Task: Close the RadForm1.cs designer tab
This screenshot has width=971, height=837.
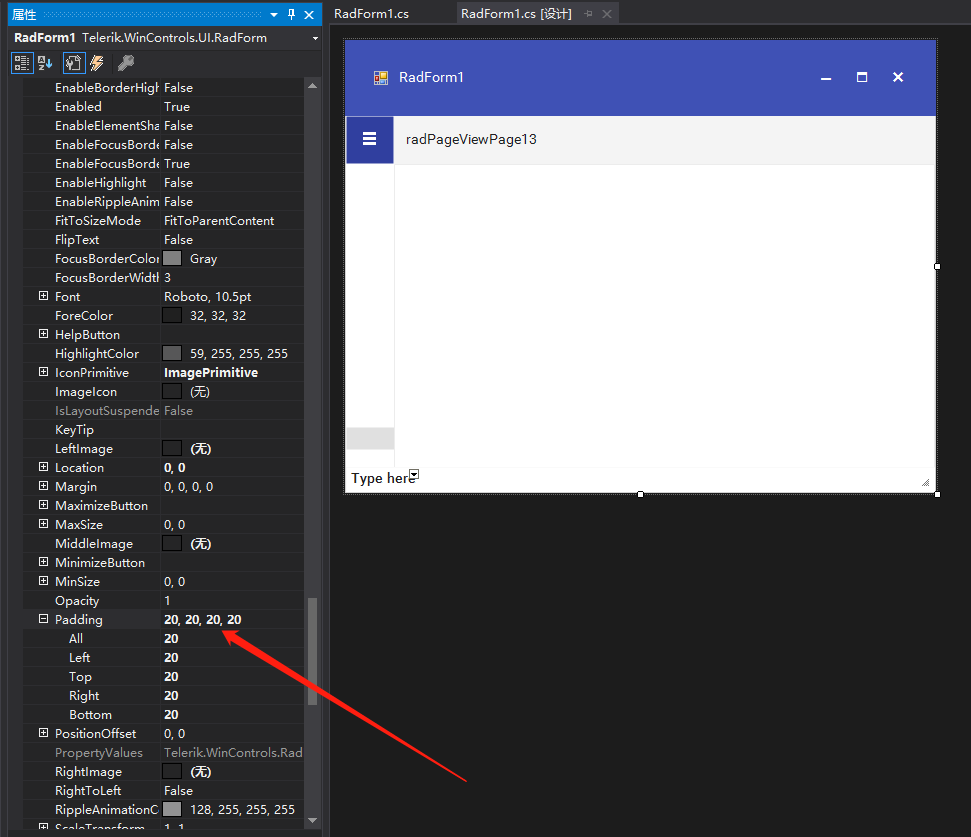Action: point(607,14)
